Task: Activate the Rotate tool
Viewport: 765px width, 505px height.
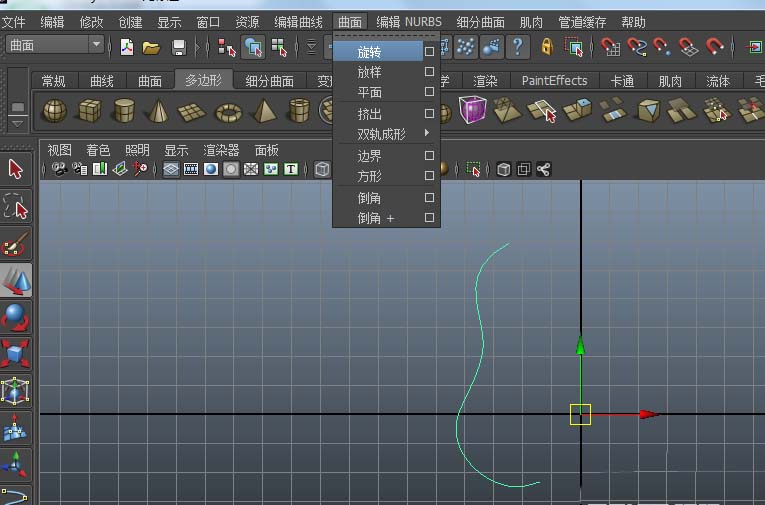Action: click(x=16, y=317)
